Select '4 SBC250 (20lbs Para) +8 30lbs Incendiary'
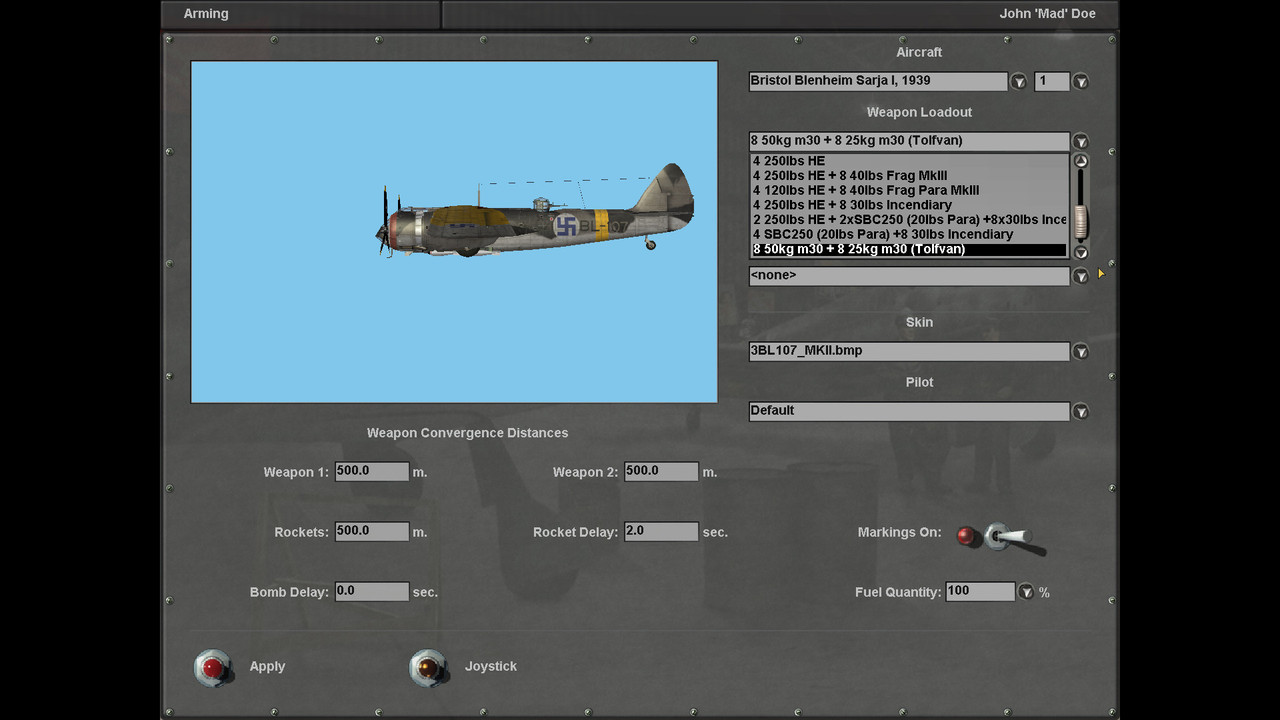 point(910,234)
